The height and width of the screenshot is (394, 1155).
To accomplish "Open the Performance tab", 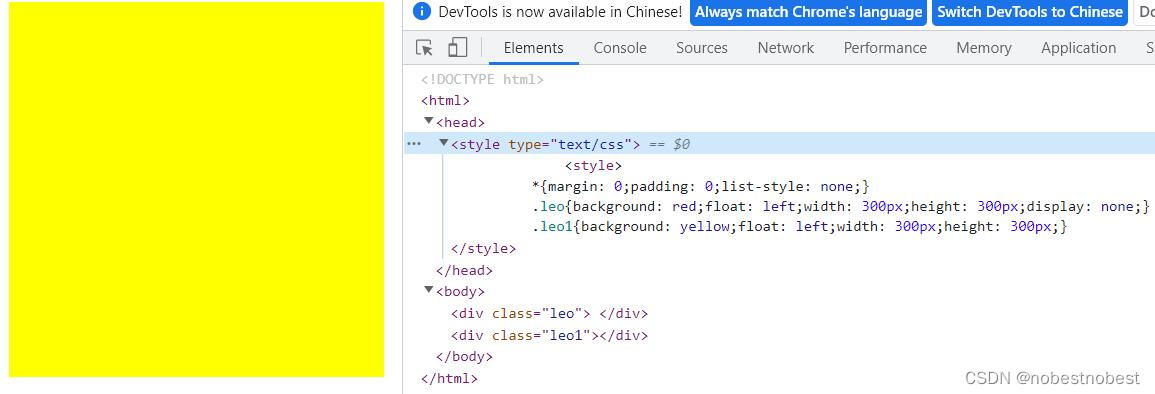I will [885, 48].
